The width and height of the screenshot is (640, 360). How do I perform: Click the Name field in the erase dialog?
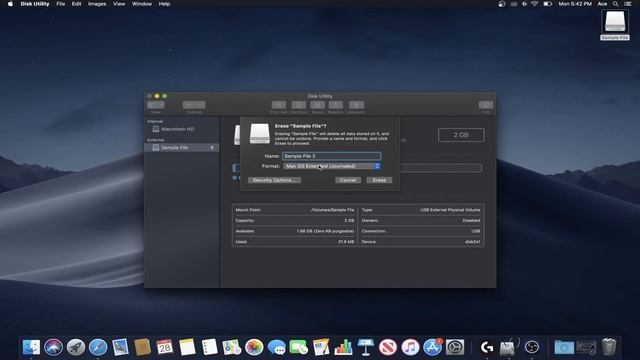[332, 156]
